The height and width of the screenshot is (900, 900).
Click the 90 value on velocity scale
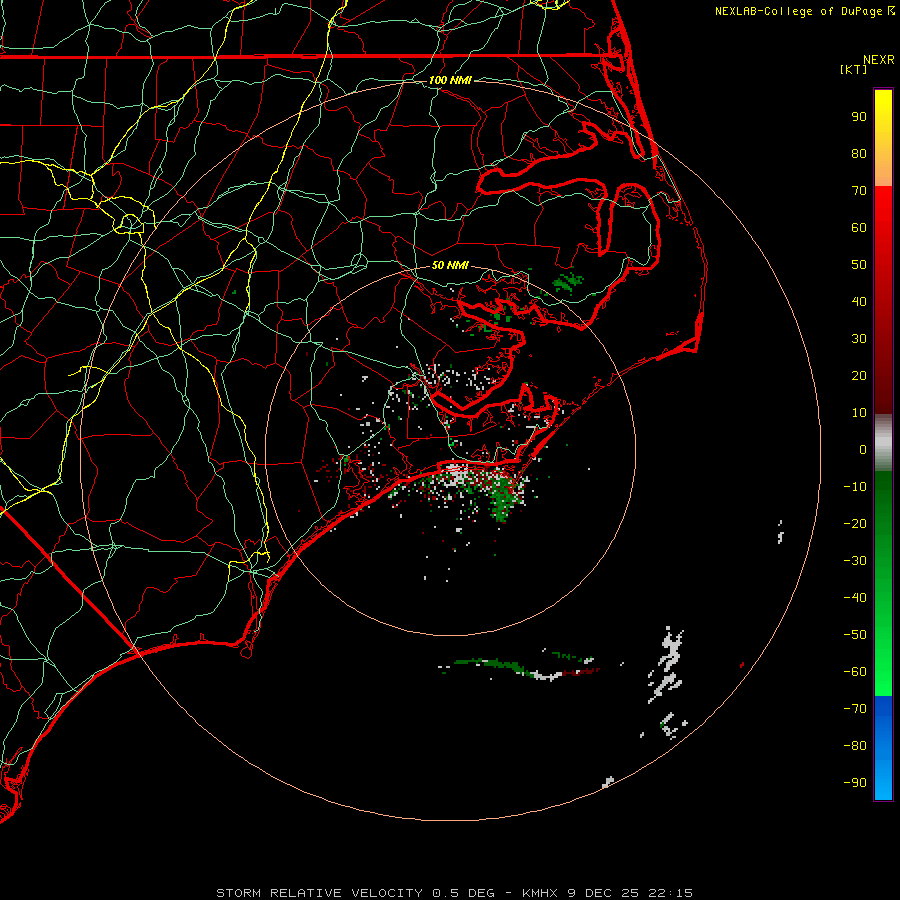[859, 117]
